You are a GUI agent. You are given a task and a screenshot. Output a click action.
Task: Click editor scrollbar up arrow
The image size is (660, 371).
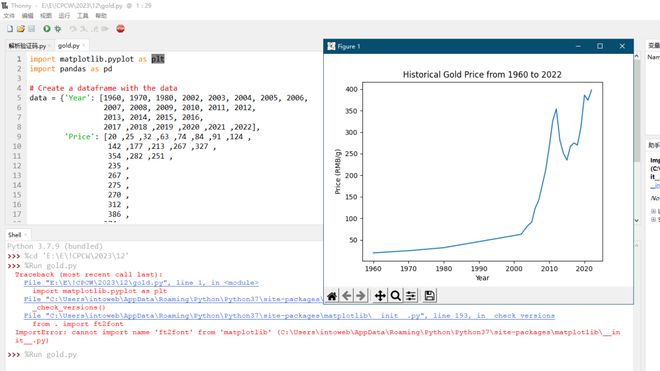(636, 56)
